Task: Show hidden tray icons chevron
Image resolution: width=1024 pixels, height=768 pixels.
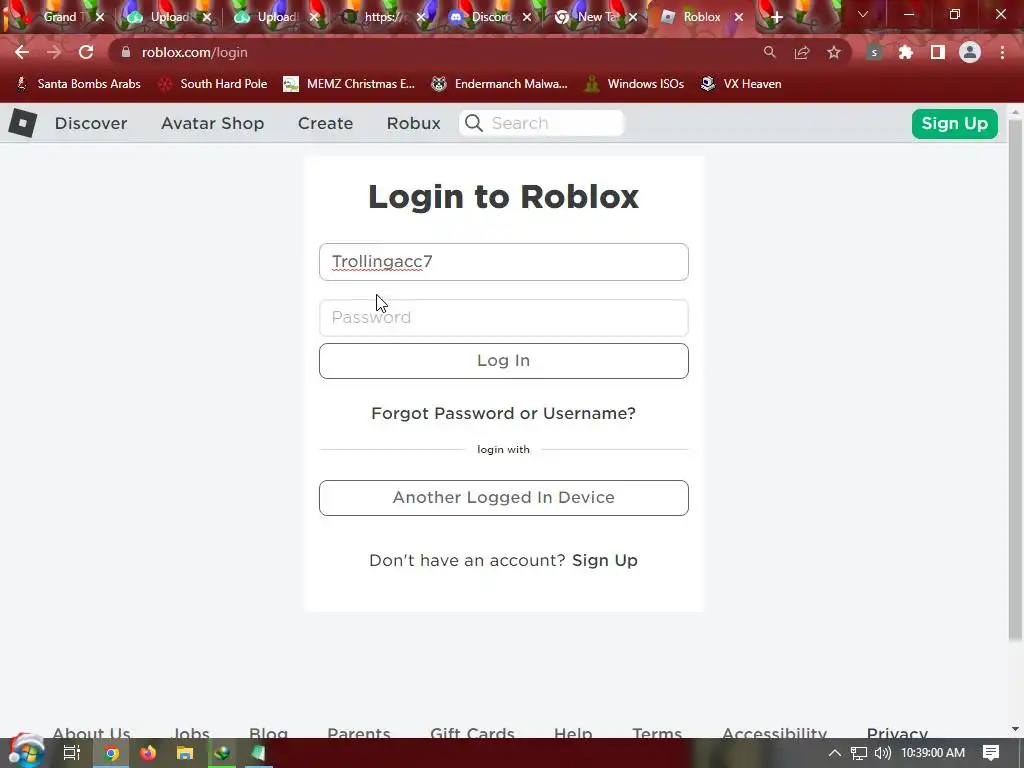Action: click(835, 753)
